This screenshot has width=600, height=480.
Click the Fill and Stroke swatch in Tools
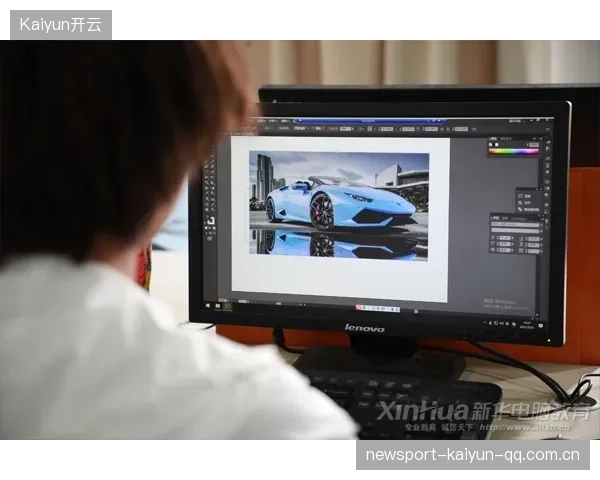211,221
